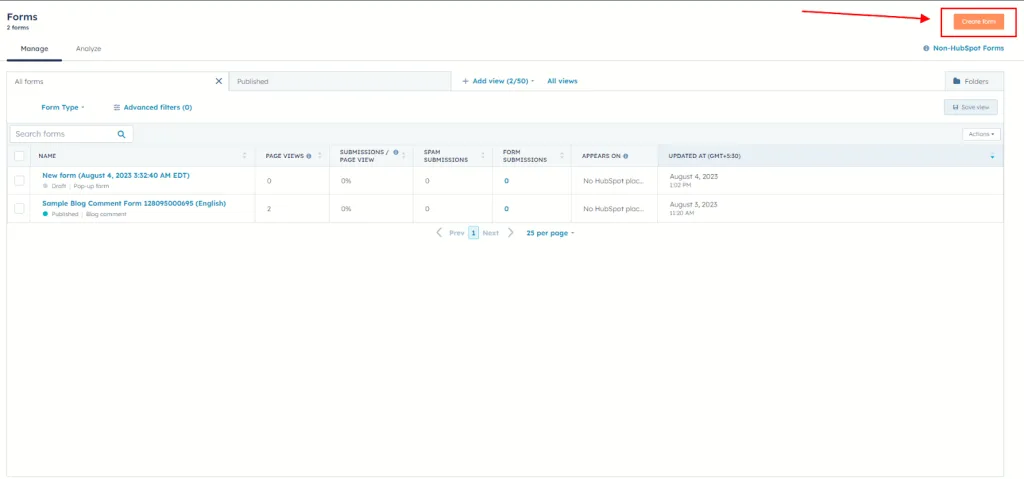Open New form (August 4, 2023 3:32:40 AM EDT)
This screenshot has width=1024, height=479.
pyautogui.click(x=116, y=176)
